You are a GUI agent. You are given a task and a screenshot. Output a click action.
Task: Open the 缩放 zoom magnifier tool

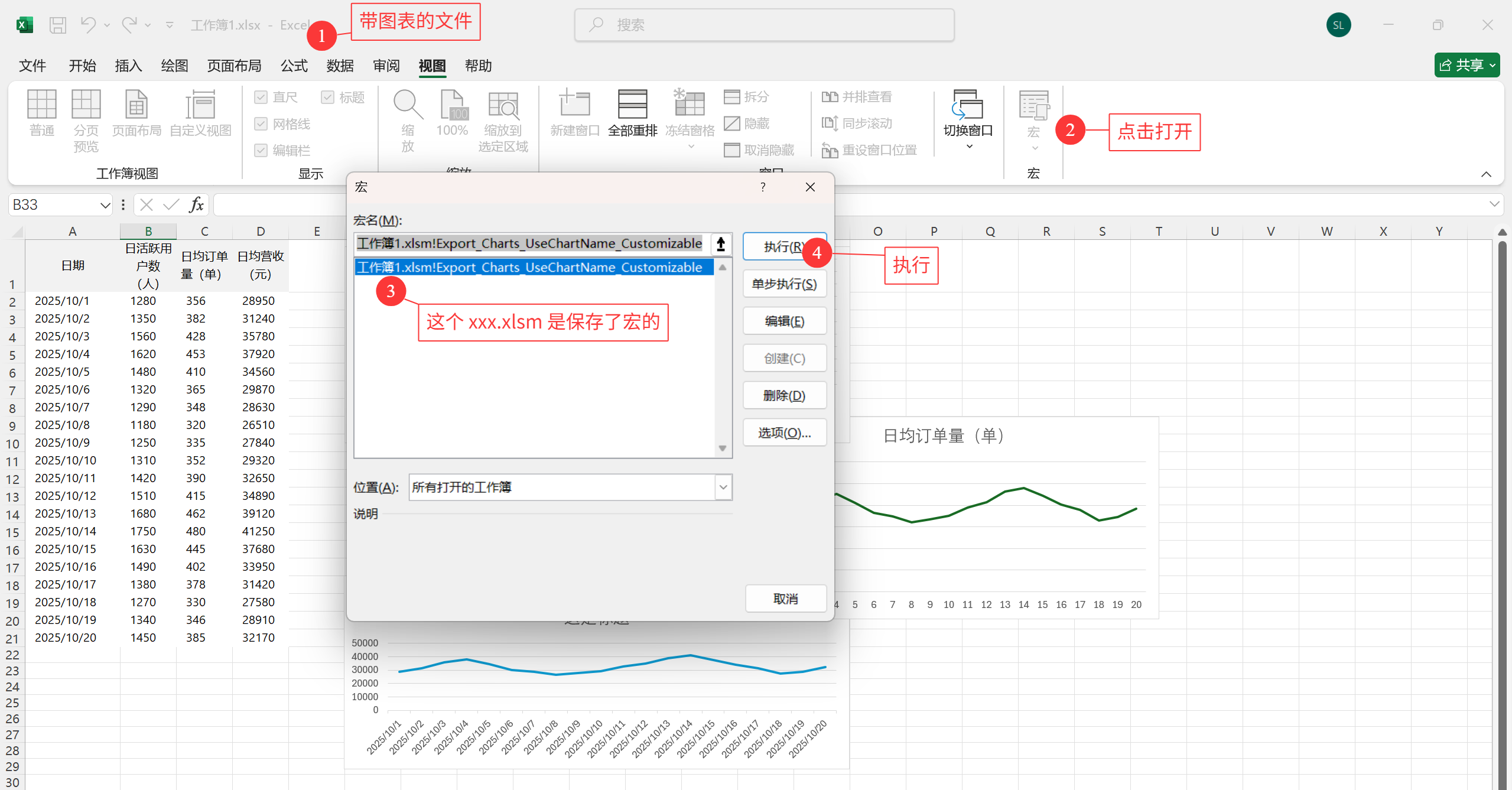click(x=408, y=105)
